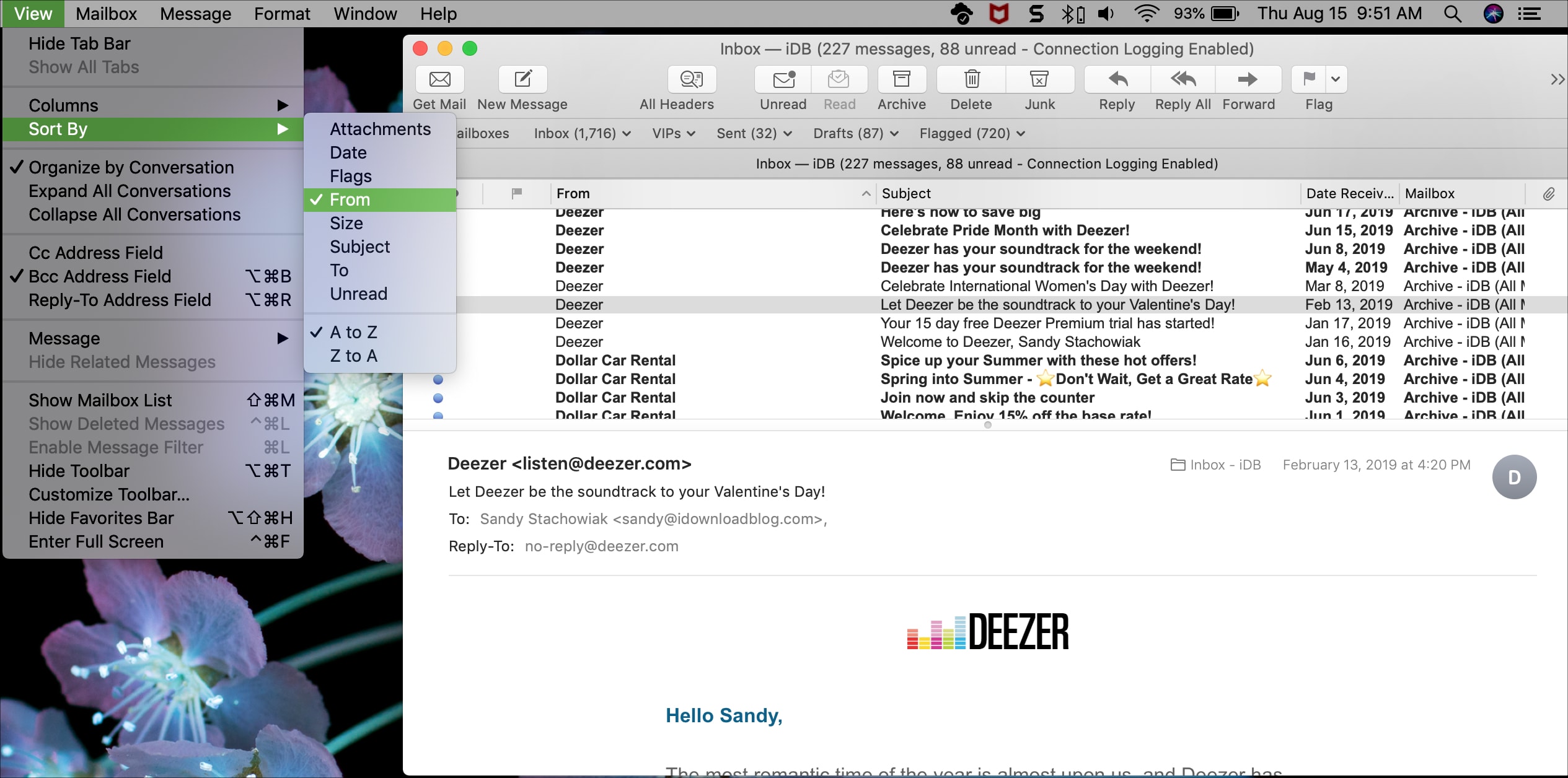
Task: Sort by the Subject column header
Action: (x=1088, y=194)
